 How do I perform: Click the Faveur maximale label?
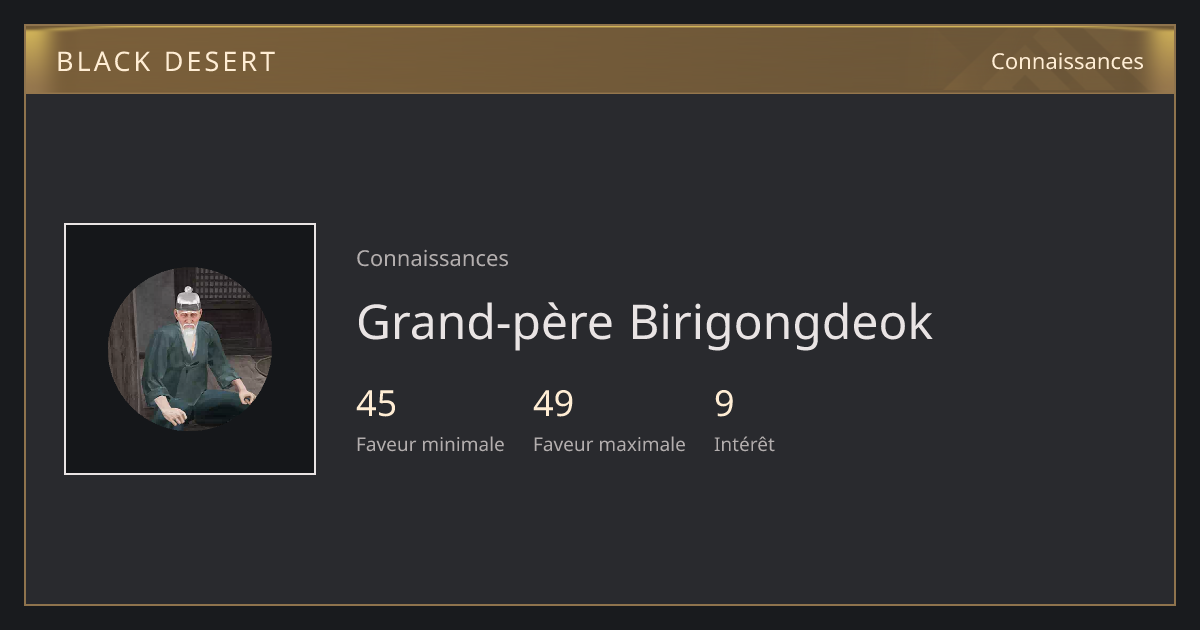pos(609,444)
